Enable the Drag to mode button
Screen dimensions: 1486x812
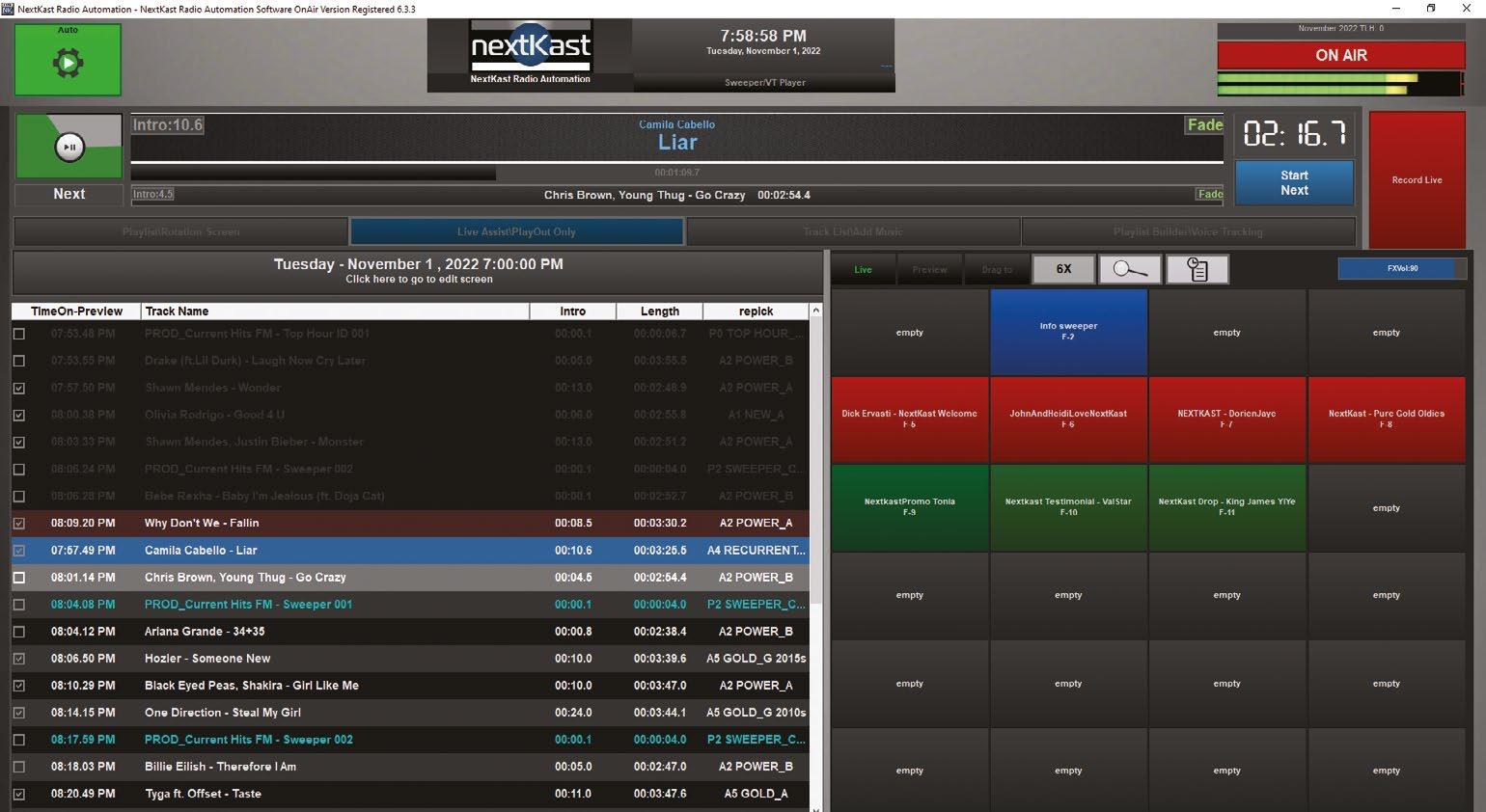[997, 269]
